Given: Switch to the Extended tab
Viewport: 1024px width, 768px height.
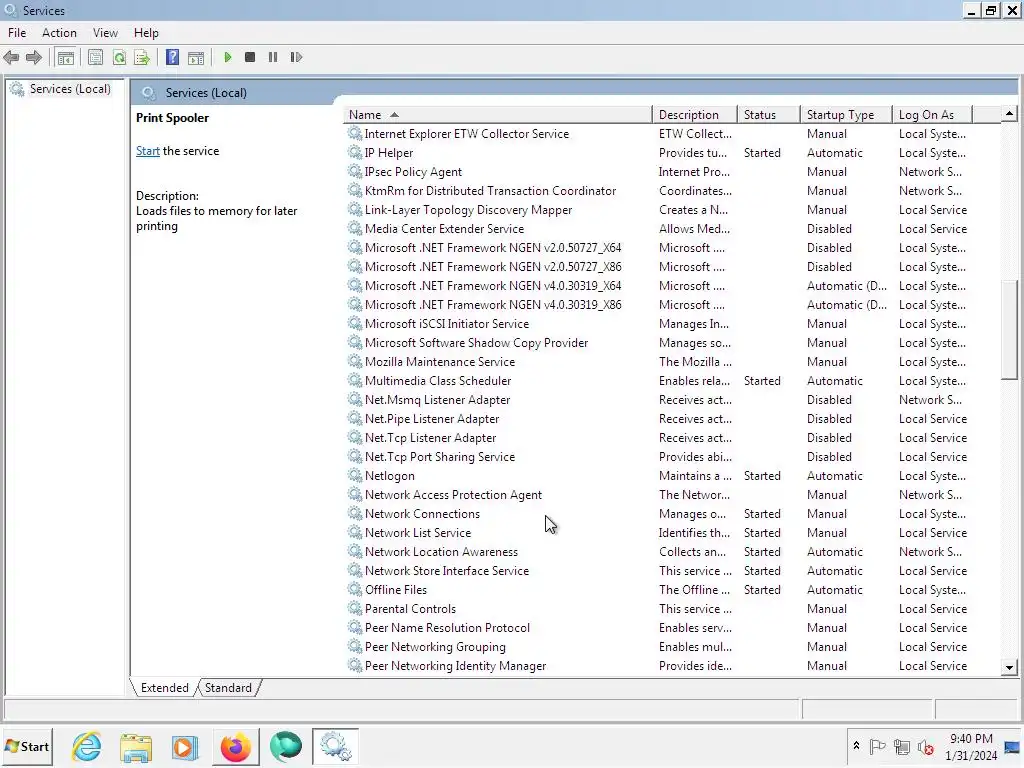Looking at the screenshot, I should (164, 688).
